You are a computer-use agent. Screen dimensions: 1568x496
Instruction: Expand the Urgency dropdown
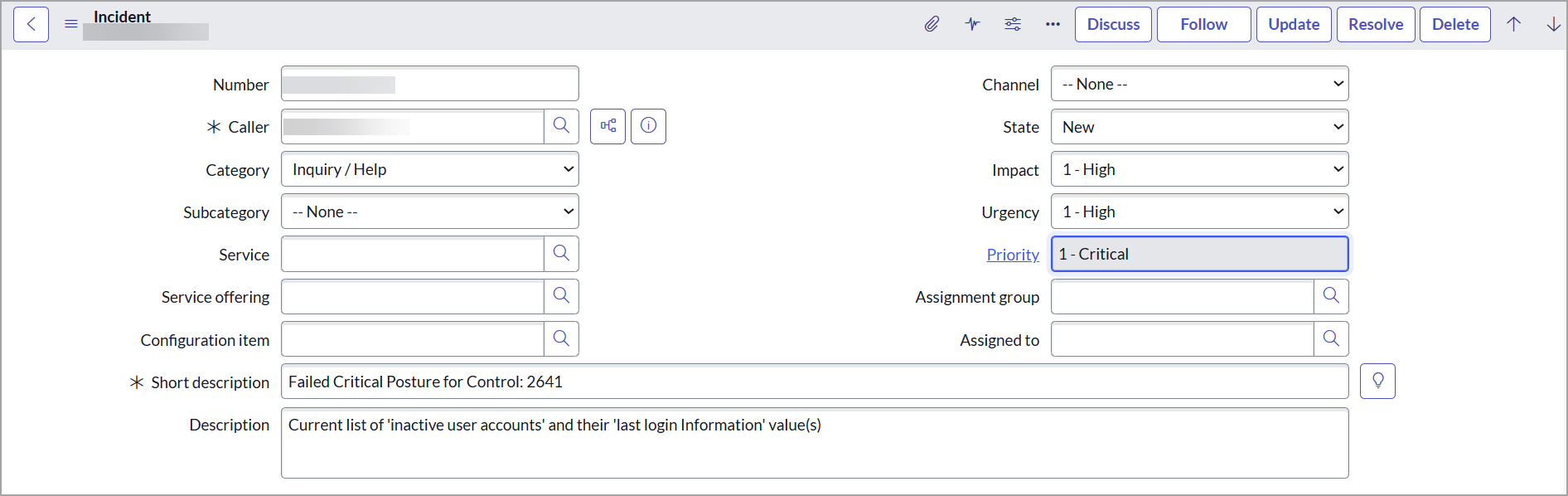point(1199,212)
